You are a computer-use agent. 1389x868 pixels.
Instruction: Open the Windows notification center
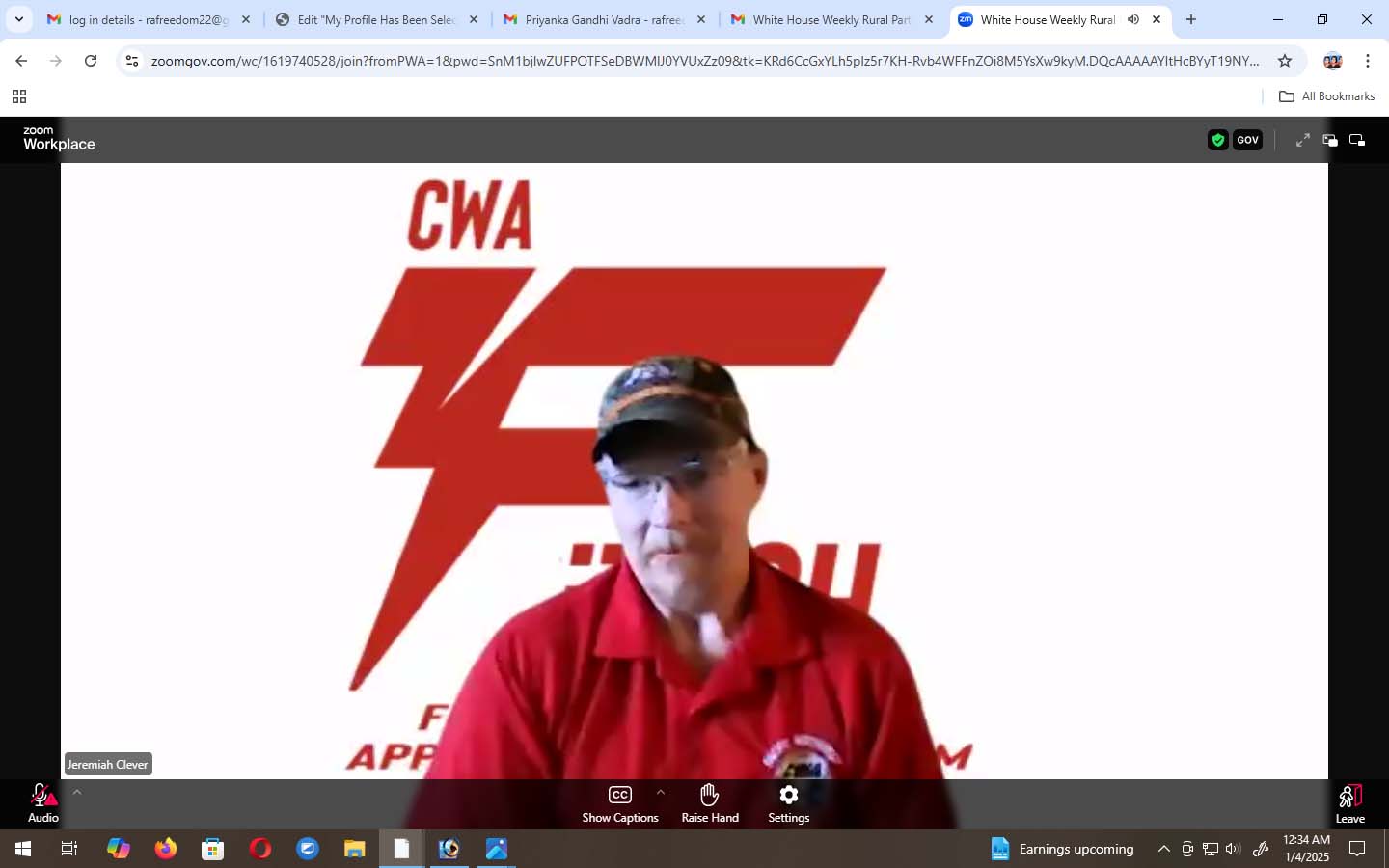pos(1357,849)
